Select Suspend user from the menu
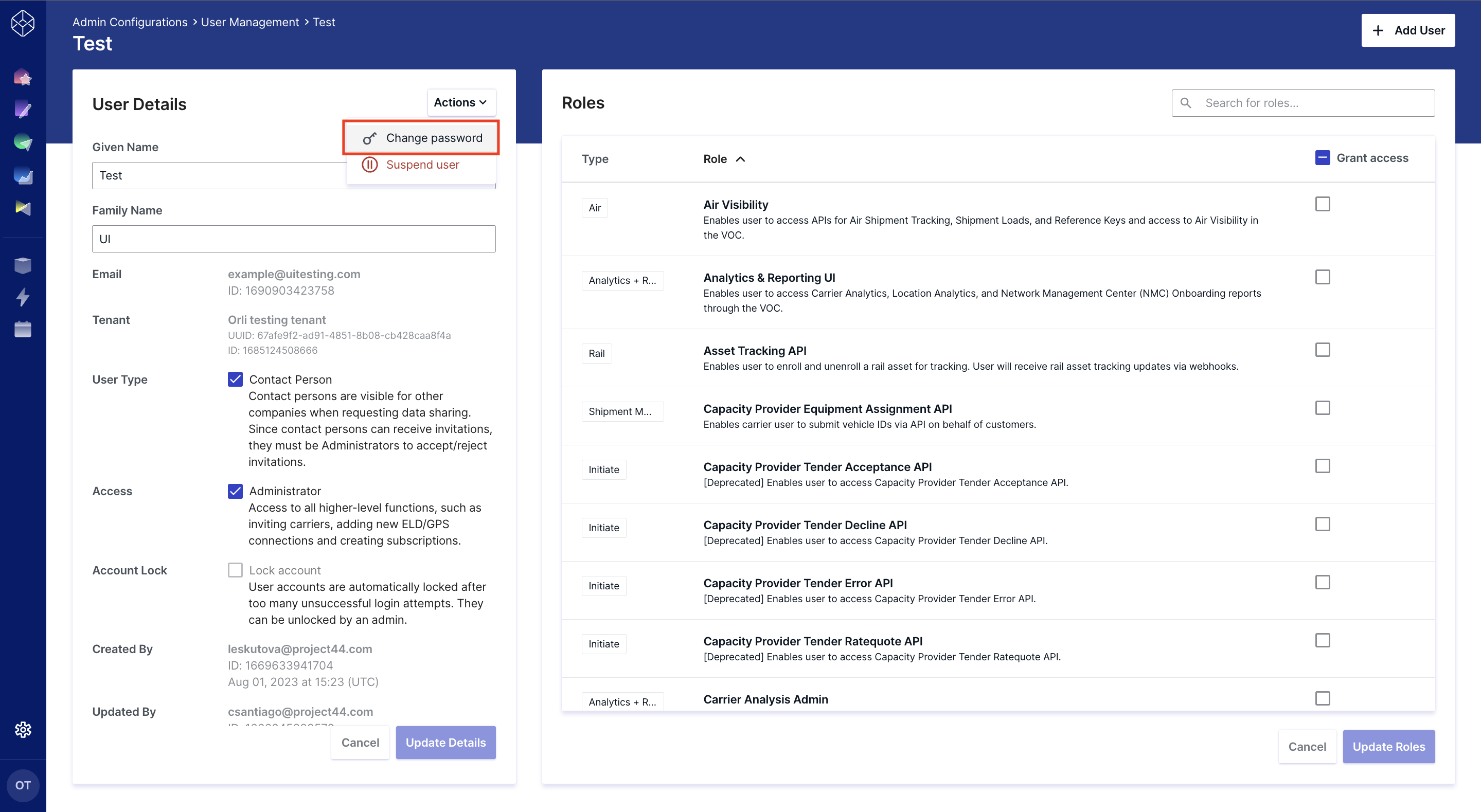 pos(422,165)
